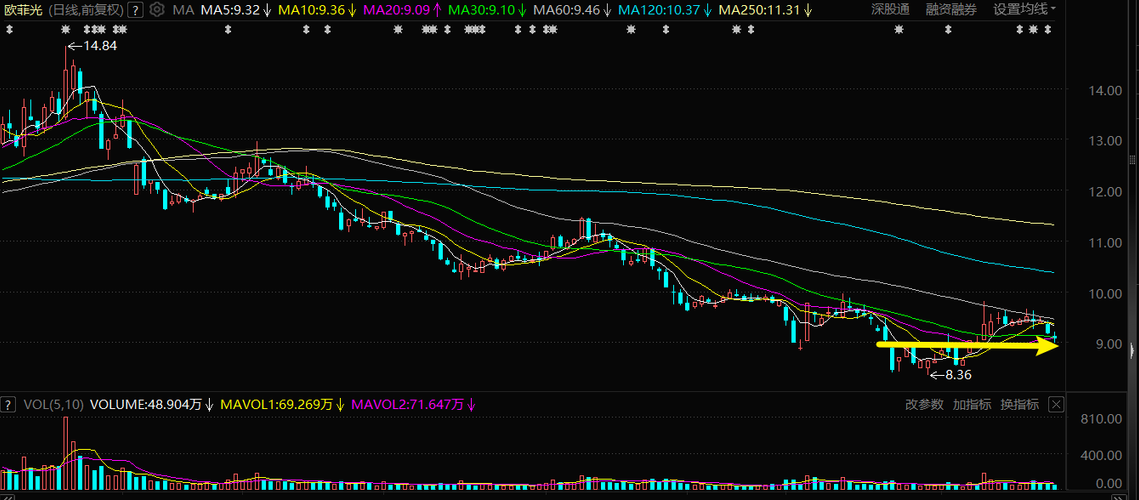This screenshot has width=1139, height=500.
Task: Click the MA indicator label
Action: (184, 9)
